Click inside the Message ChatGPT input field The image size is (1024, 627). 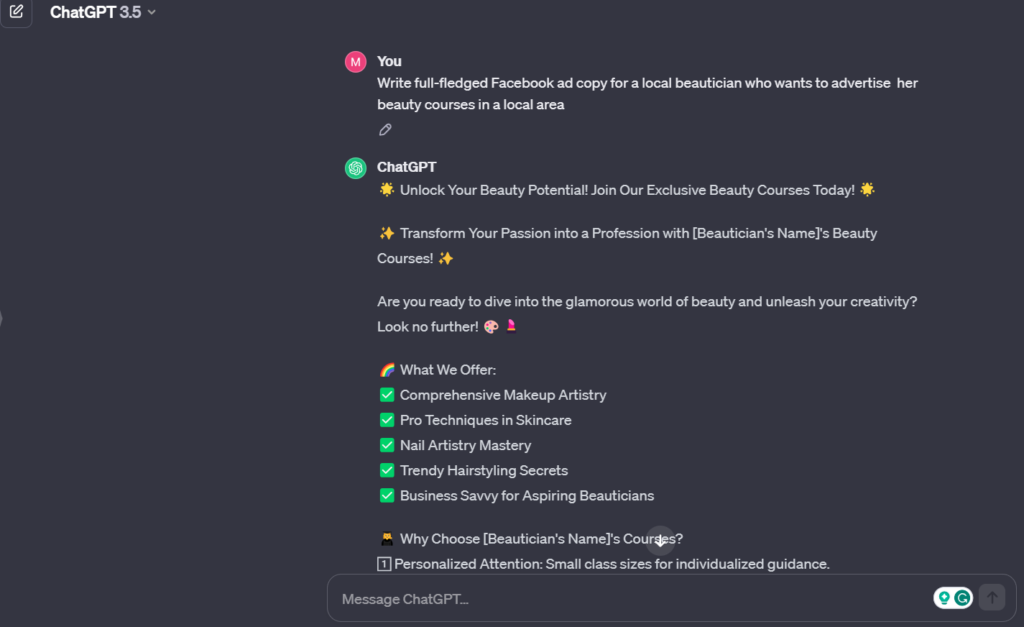(600, 598)
